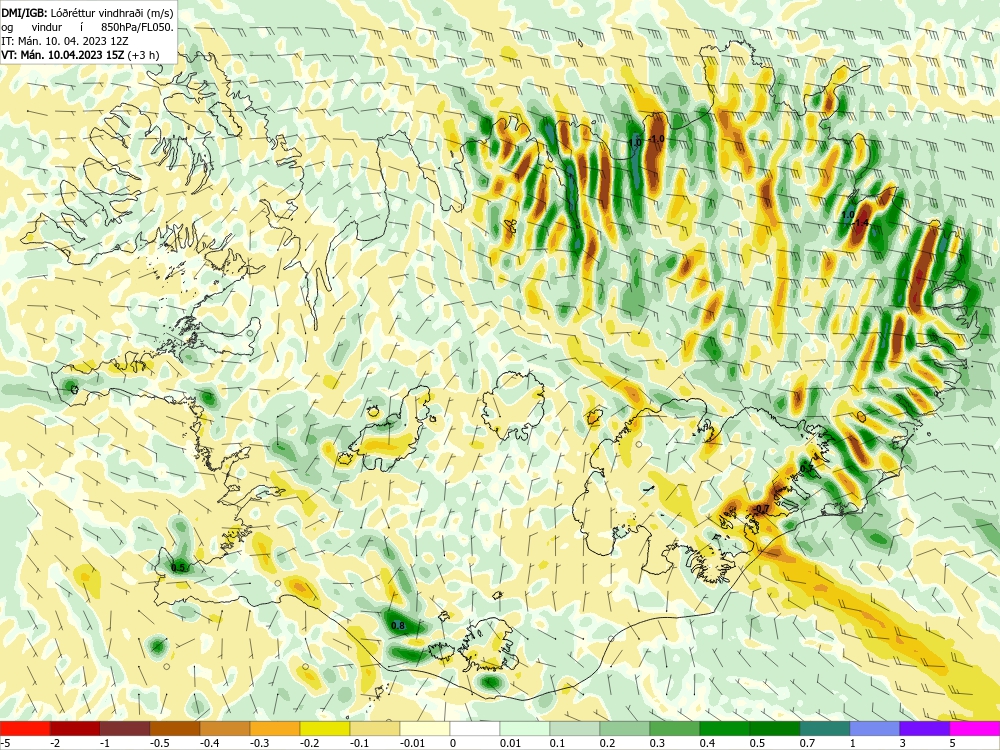Pick the 0.3 green legend swatch
Image resolution: width=1000 pixels, height=750 pixels.
[x=675, y=728]
